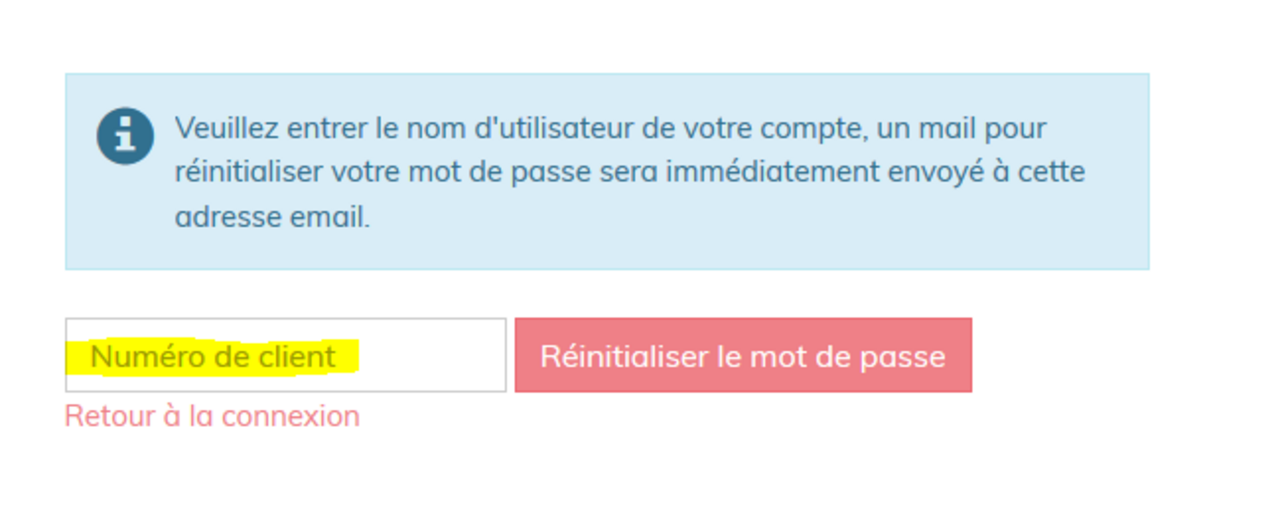Click the "adresse email." text in the notice

(x=272, y=217)
